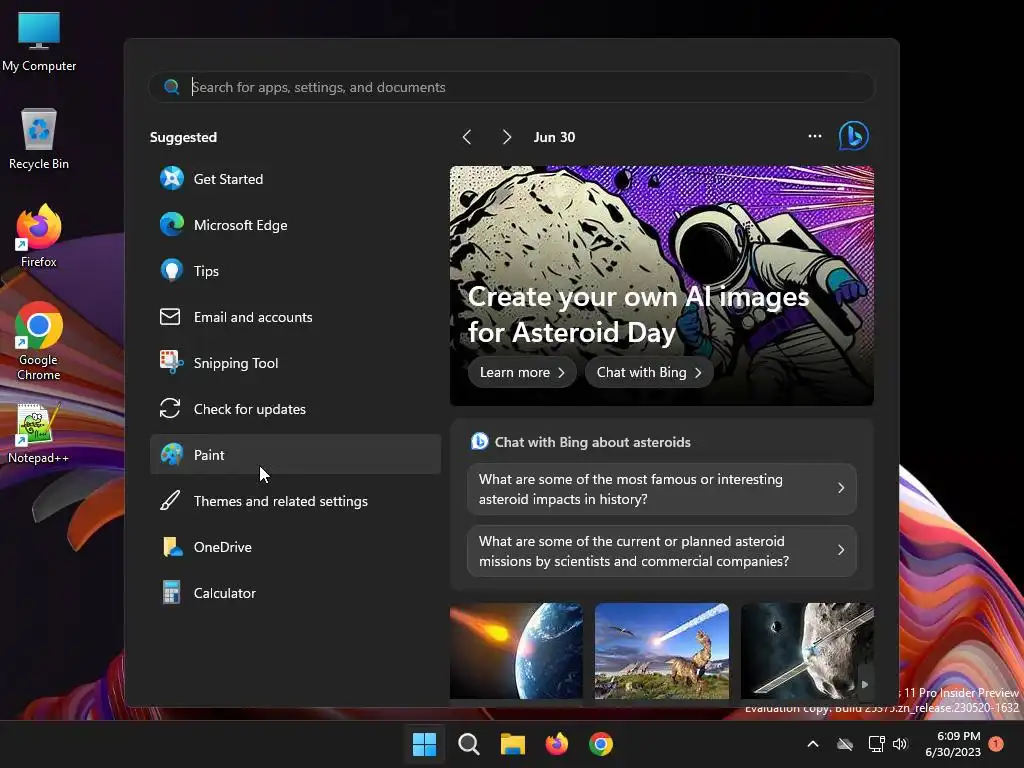
Task: Go to previous day arrow
Action: coord(466,137)
